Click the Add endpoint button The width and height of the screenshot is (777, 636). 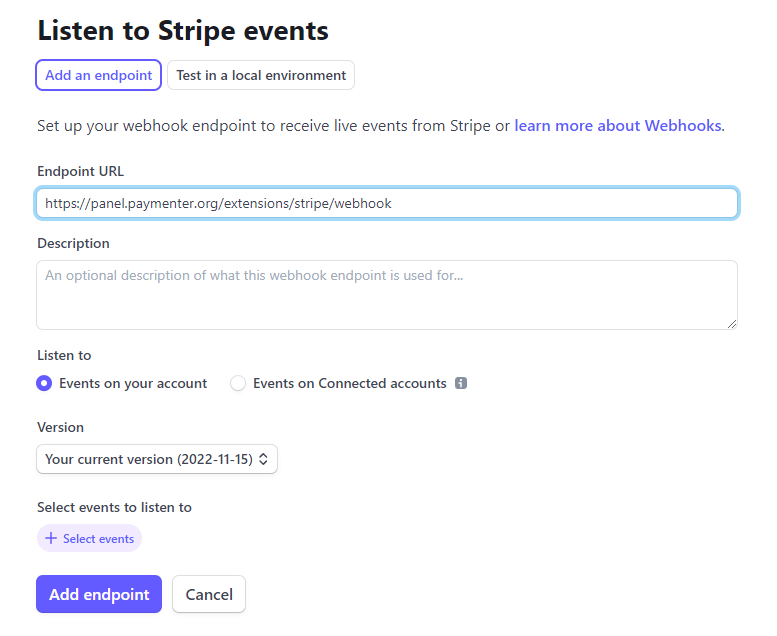[x=99, y=594]
